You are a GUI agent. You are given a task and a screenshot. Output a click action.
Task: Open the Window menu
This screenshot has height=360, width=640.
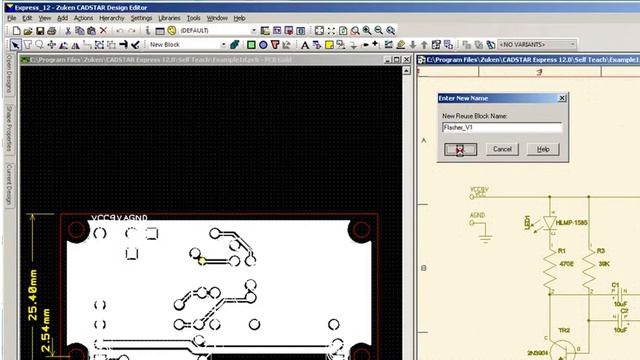coord(217,18)
